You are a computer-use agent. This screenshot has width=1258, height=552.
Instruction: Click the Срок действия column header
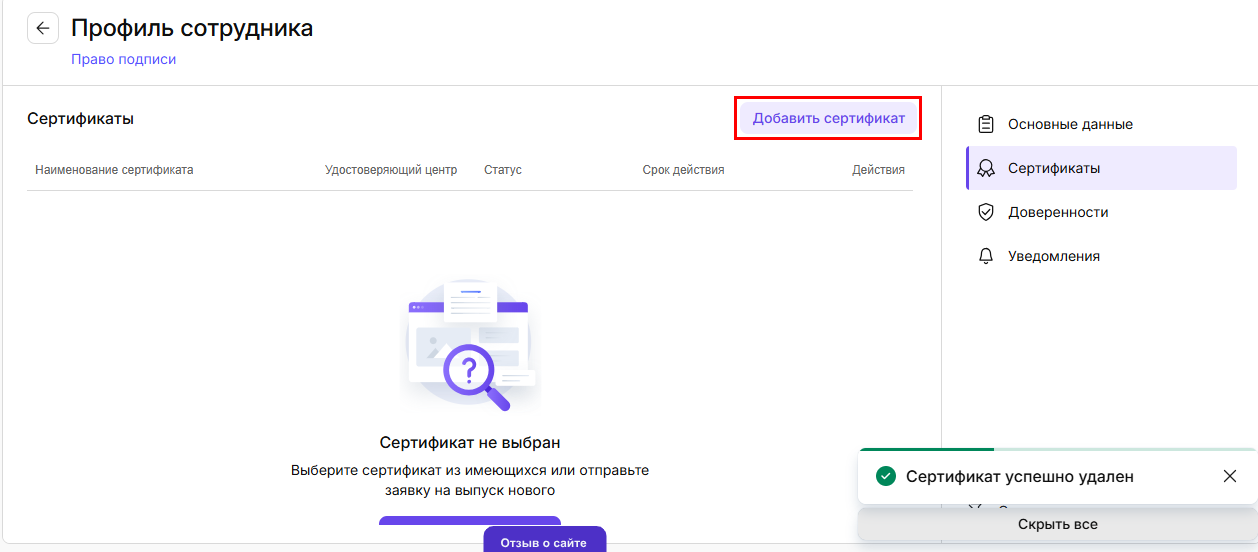click(x=683, y=170)
